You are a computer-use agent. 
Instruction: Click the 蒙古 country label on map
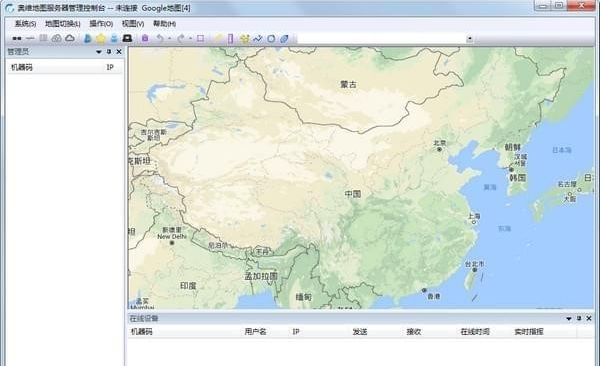click(x=348, y=84)
